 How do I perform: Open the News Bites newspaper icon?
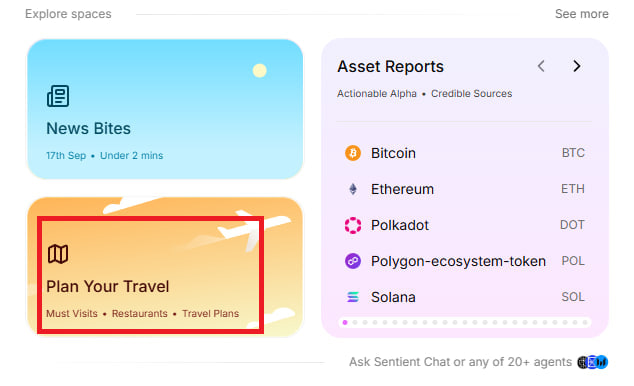click(x=58, y=96)
